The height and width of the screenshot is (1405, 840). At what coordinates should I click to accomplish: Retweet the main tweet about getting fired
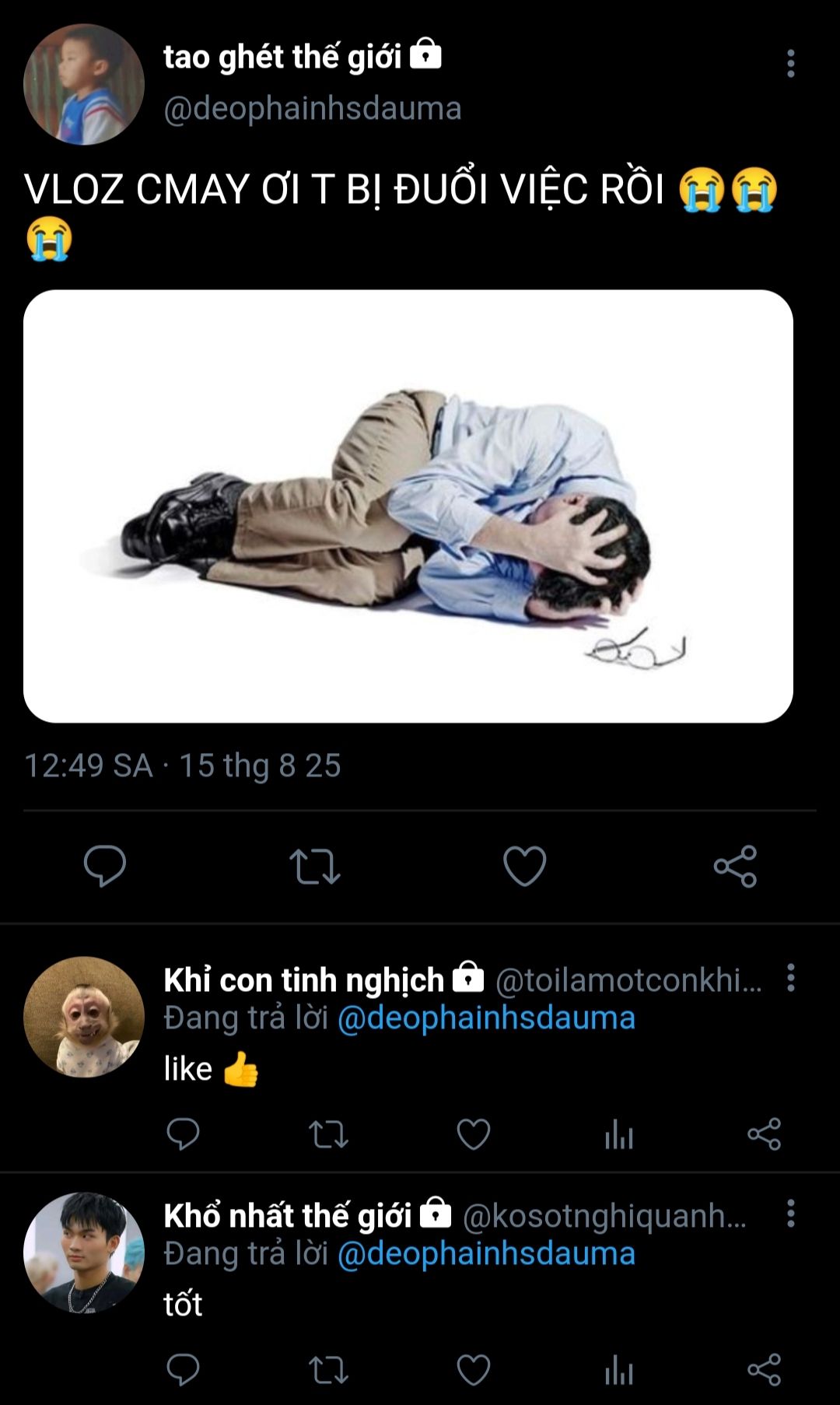[315, 866]
